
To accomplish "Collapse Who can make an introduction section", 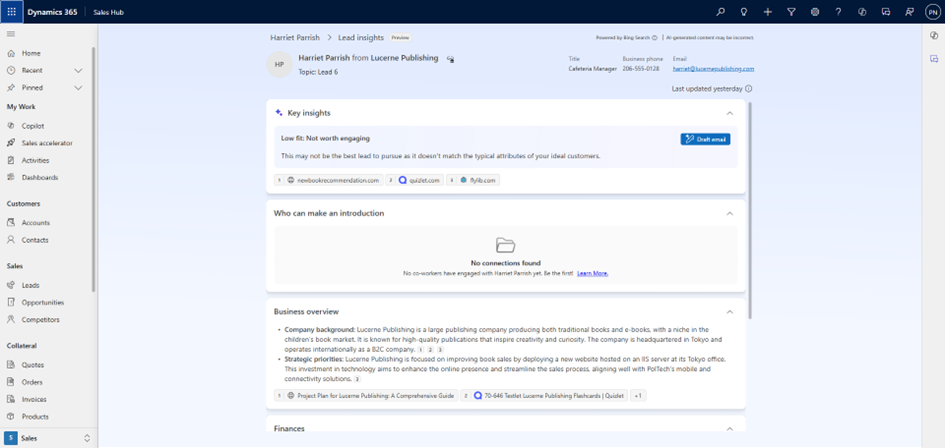I will [x=730, y=213].
